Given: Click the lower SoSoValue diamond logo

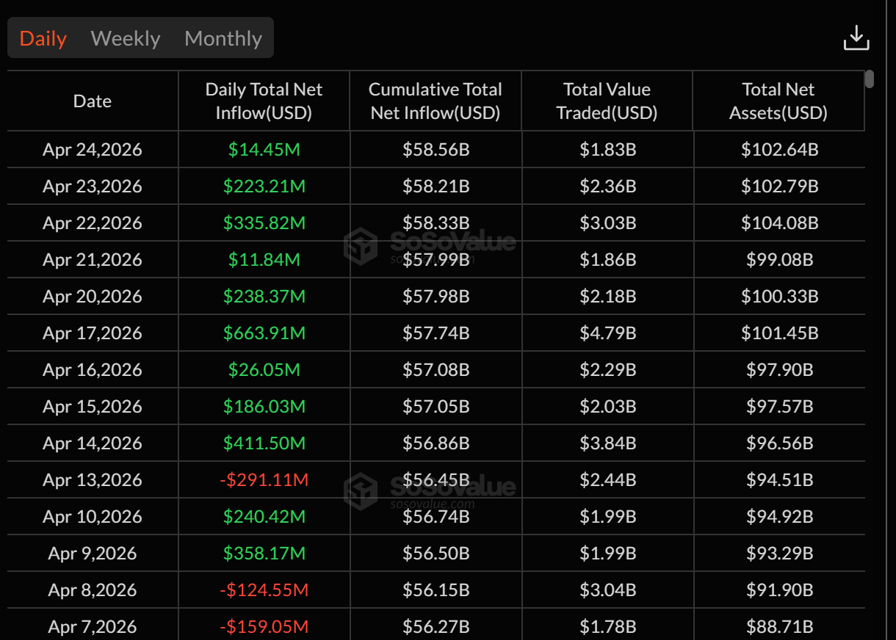Looking at the screenshot, I should [x=362, y=487].
